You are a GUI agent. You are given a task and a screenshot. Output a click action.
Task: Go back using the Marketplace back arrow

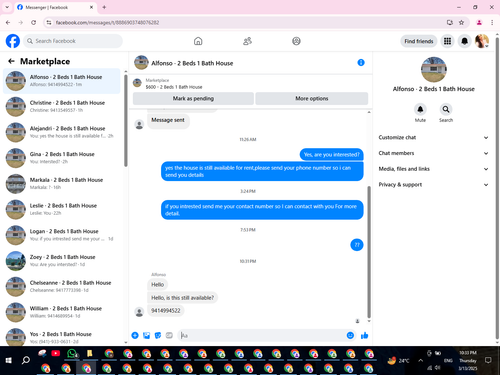tap(11, 61)
